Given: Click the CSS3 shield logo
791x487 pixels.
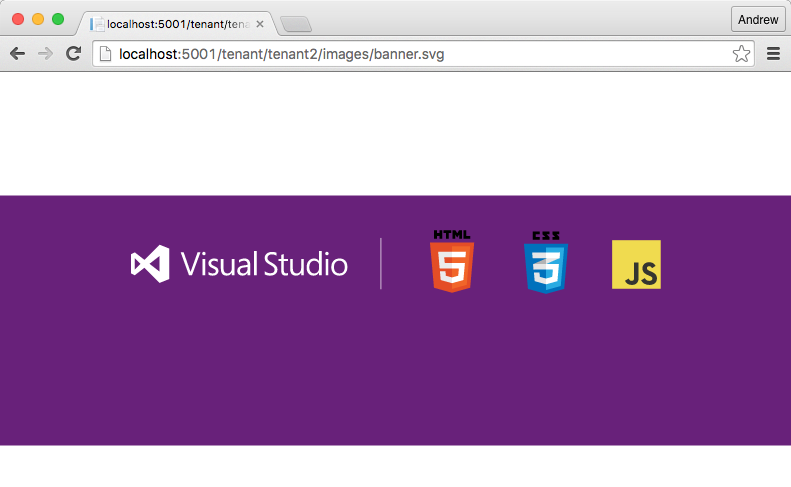Looking at the screenshot, I should click(546, 262).
